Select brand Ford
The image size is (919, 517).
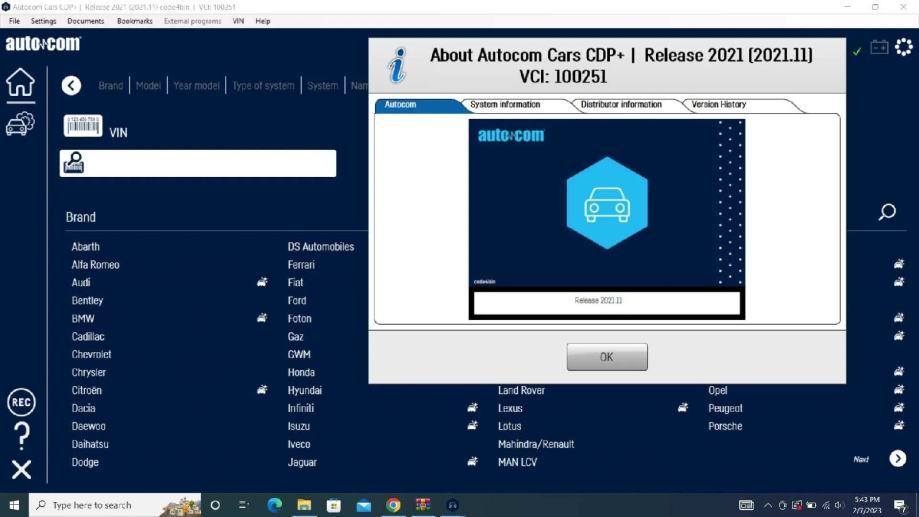pos(297,301)
